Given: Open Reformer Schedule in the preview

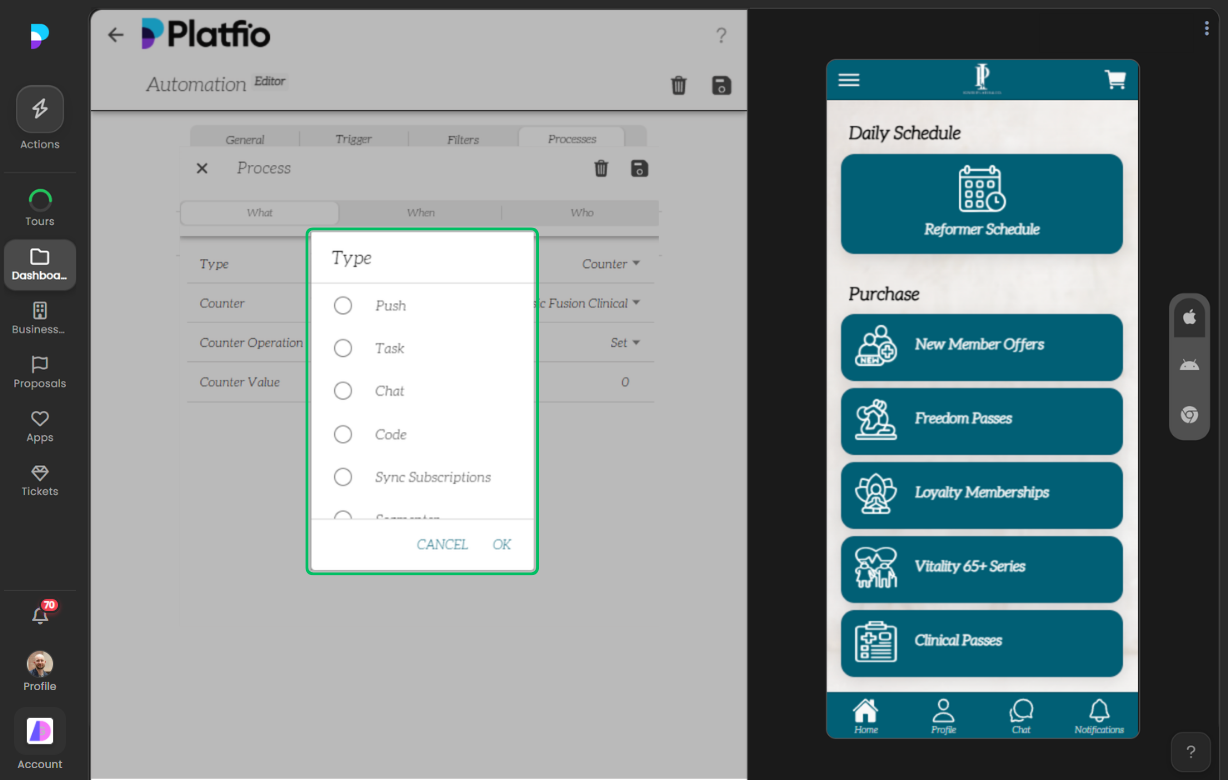Looking at the screenshot, I should click(981, 203).
